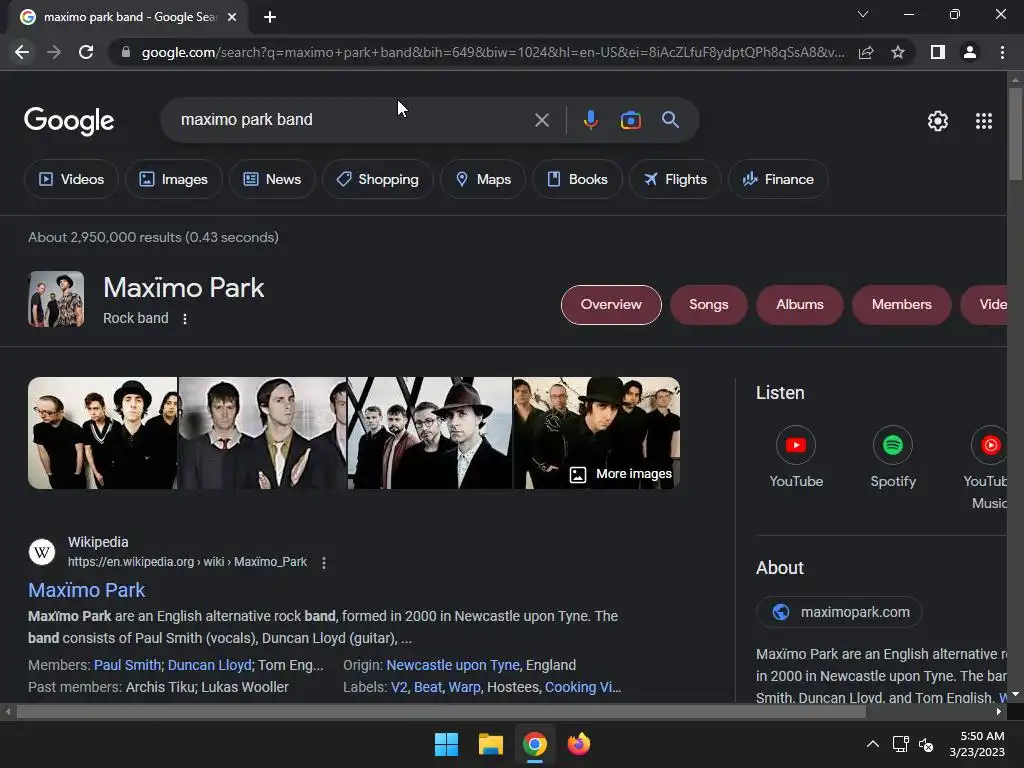Open the Maxïmo Park Wikipedia link
Image resolution: width=1024 pixels, height=768 pixels.
[86, 590]
